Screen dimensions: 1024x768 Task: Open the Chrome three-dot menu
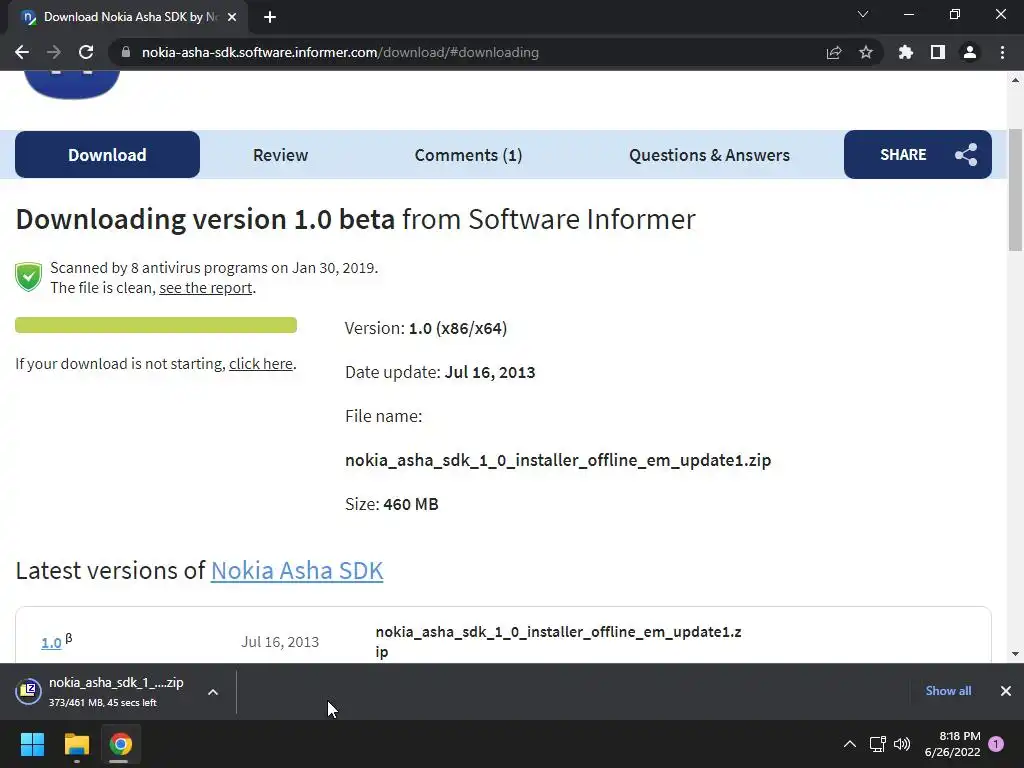point(1002,52)
